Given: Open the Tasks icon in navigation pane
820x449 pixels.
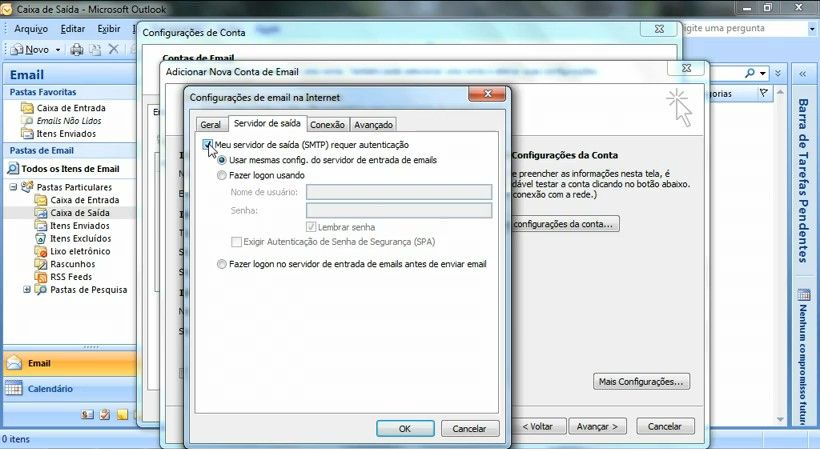Looking at the screenshot, I should coord(104,414).
